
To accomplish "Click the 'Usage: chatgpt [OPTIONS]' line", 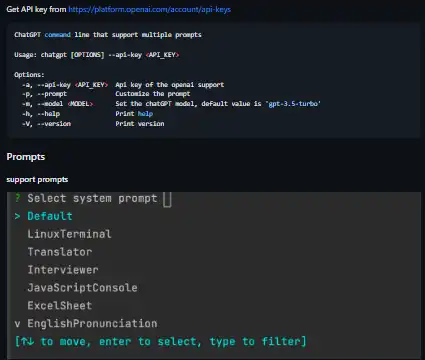I will pos(97,55).
